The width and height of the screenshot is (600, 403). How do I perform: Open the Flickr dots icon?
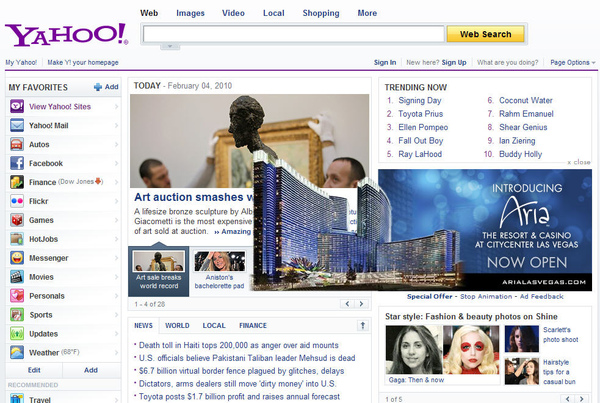17,201
